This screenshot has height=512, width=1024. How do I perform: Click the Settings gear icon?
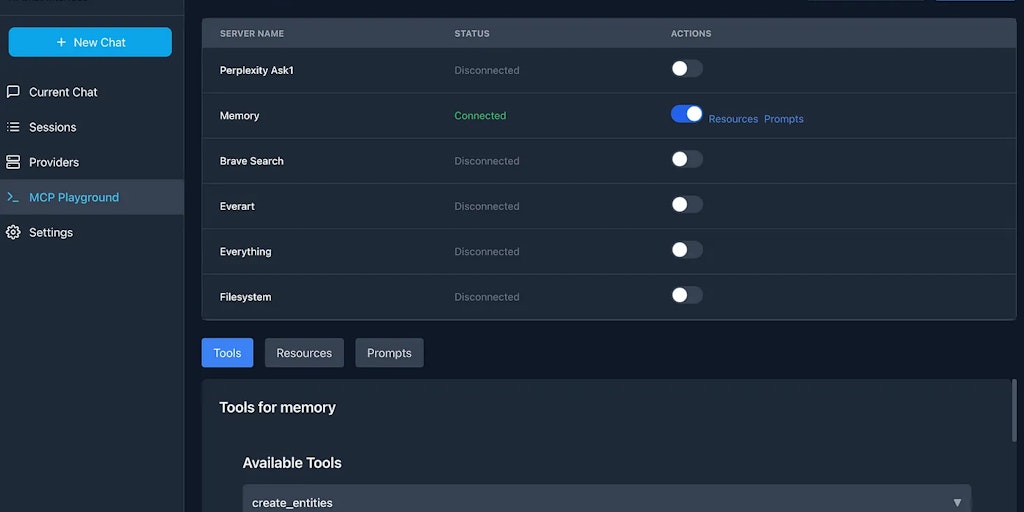(13, 232)
